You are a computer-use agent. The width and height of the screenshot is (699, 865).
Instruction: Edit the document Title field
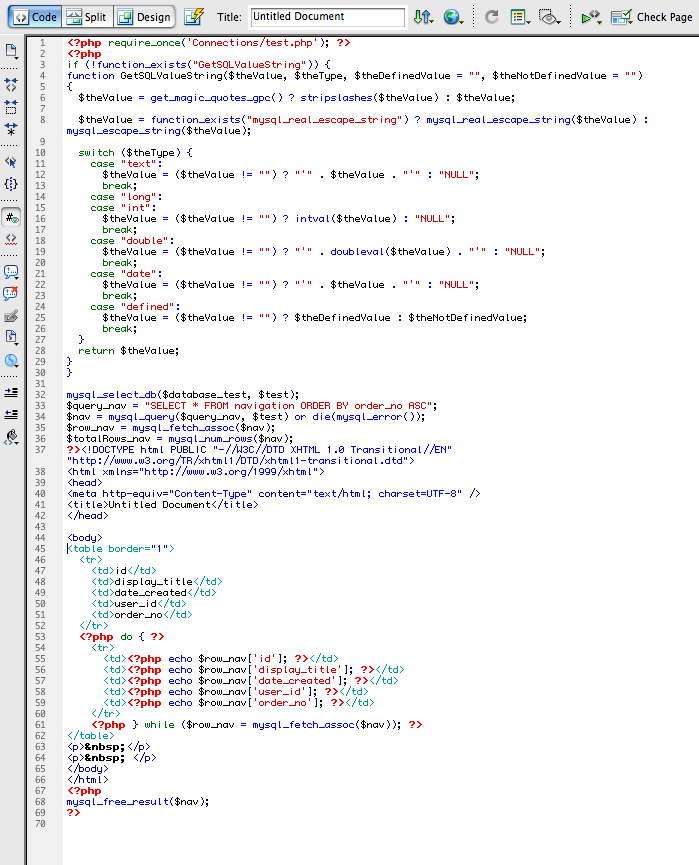327,17
